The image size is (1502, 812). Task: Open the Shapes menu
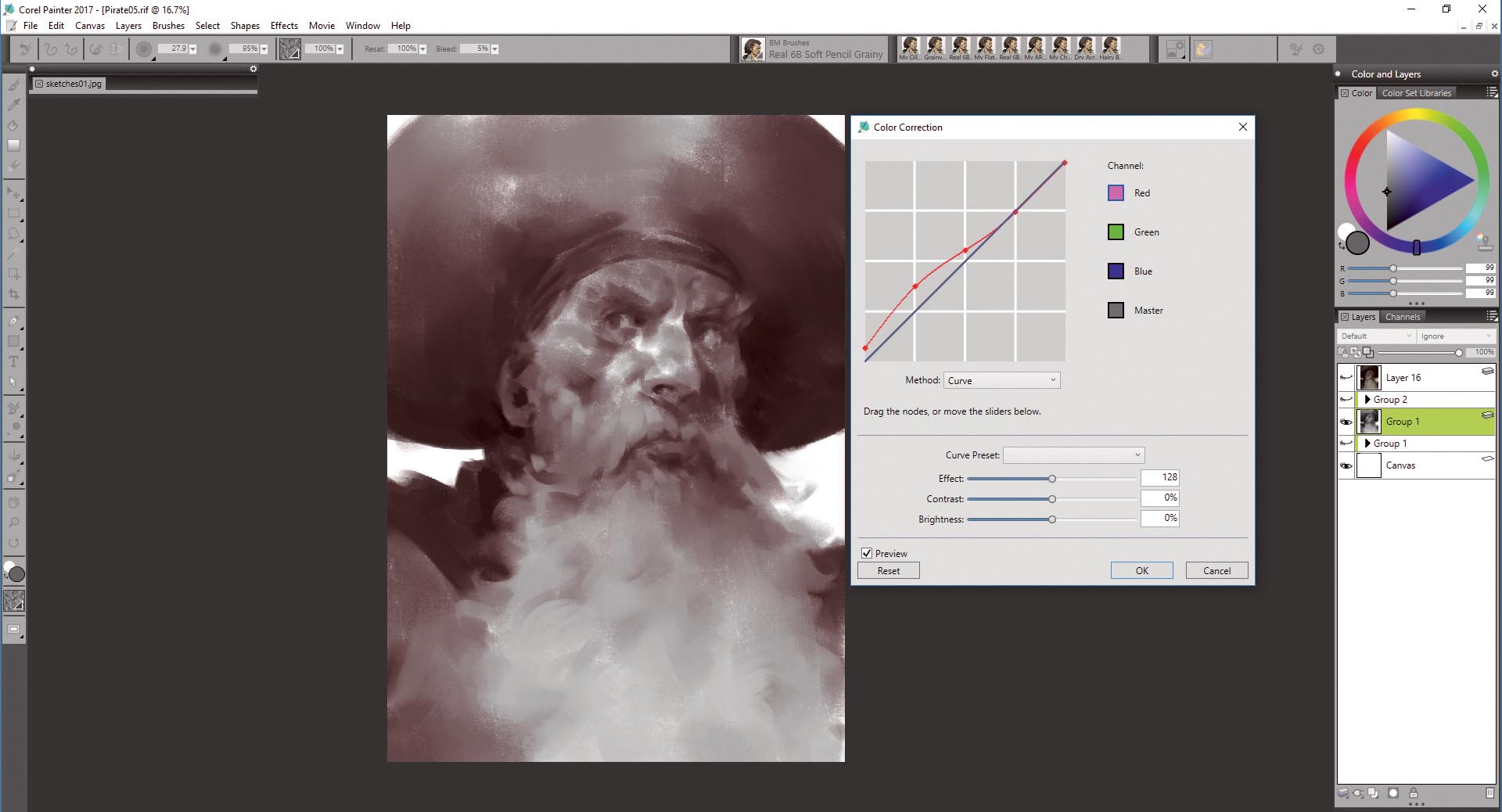(245, 26)
